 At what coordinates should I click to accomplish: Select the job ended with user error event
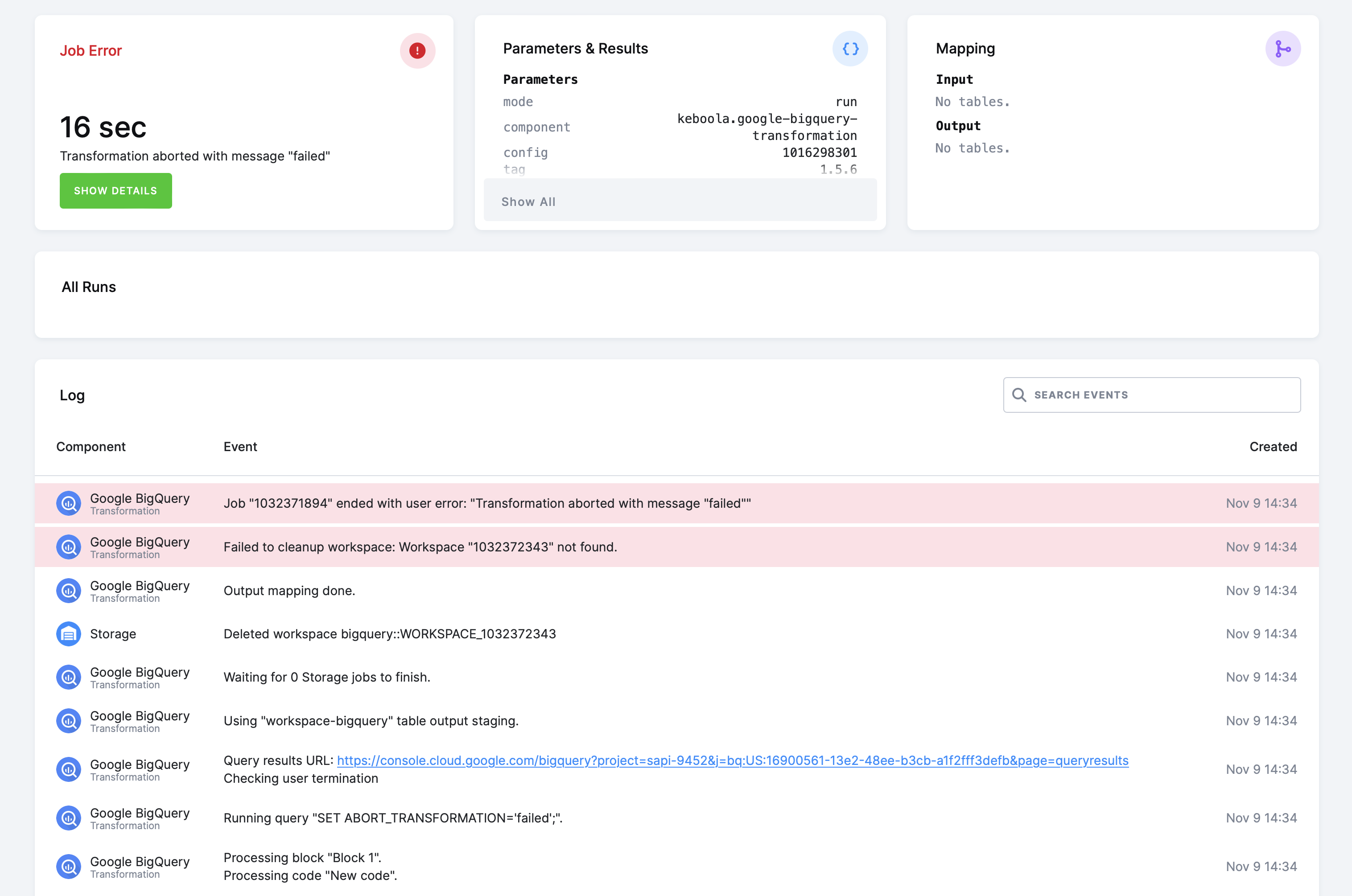pos(487,503)
